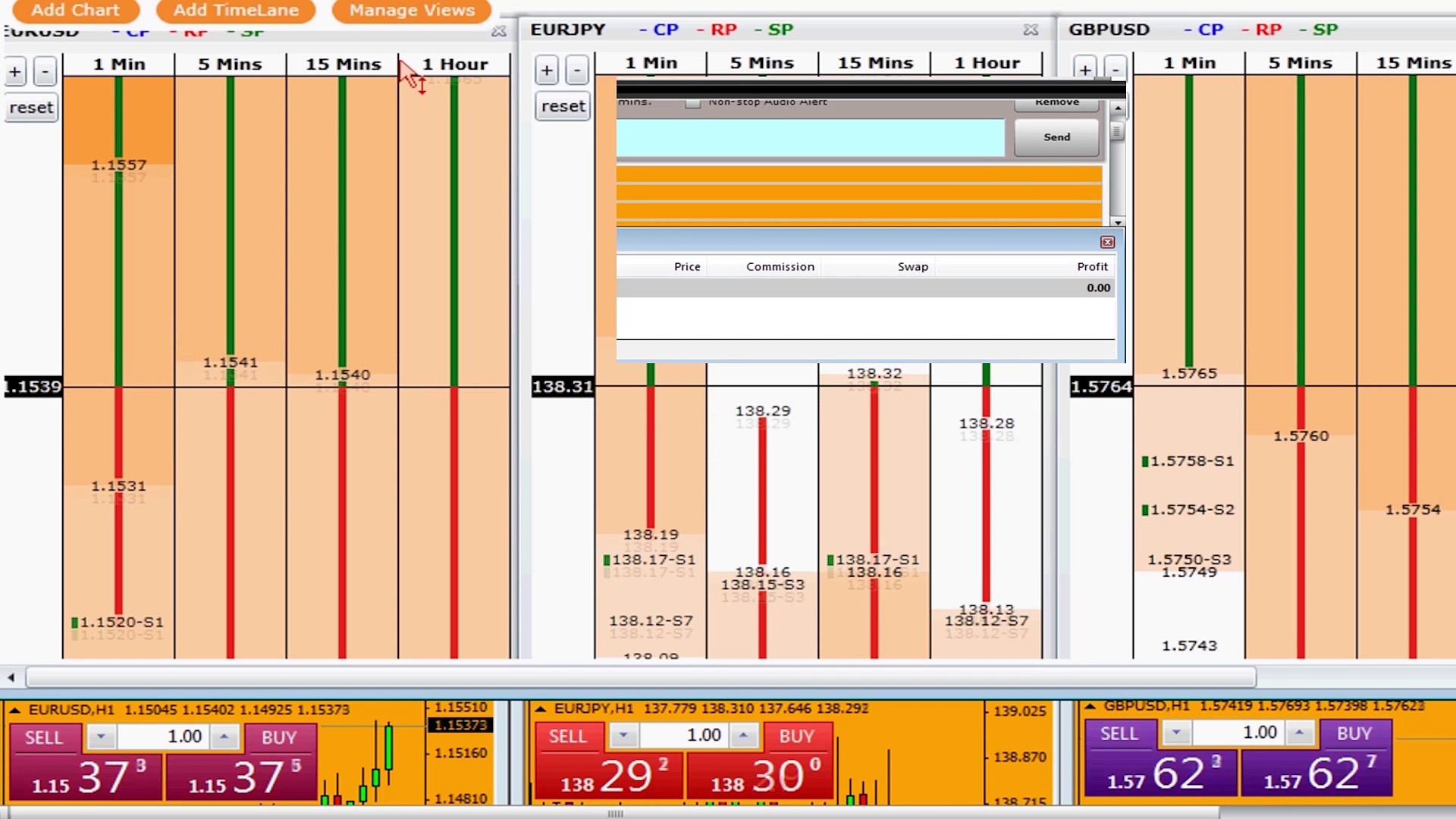Click the Send button in alert dialog
The height and width of the screenshot is (819, 1456).
click(x=1056, y=137)
